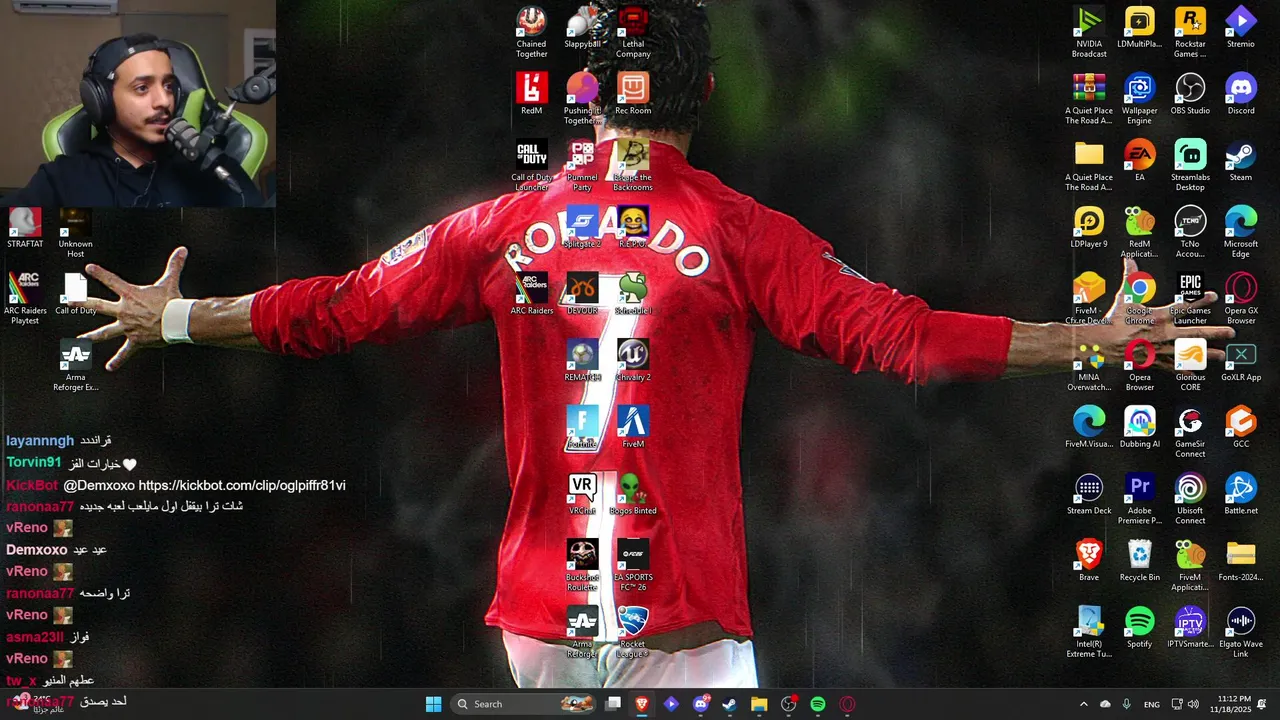This screenshot has width=1280, height=720.
Task: Open the Intel Extreme Tuning icon
Action: [1089, 632]
